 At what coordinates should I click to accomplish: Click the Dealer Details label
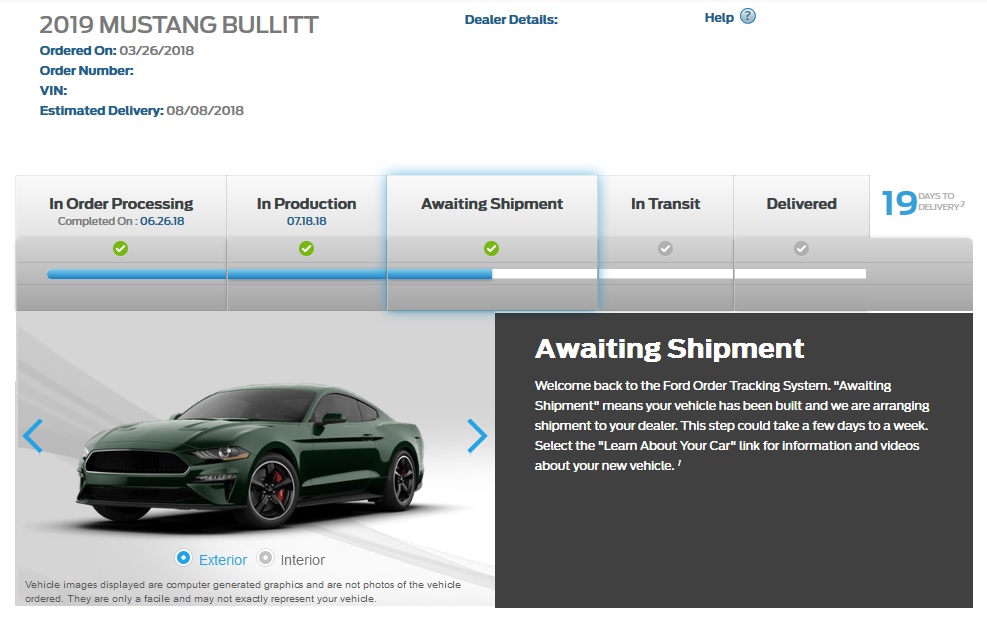[x=511, y=20]
